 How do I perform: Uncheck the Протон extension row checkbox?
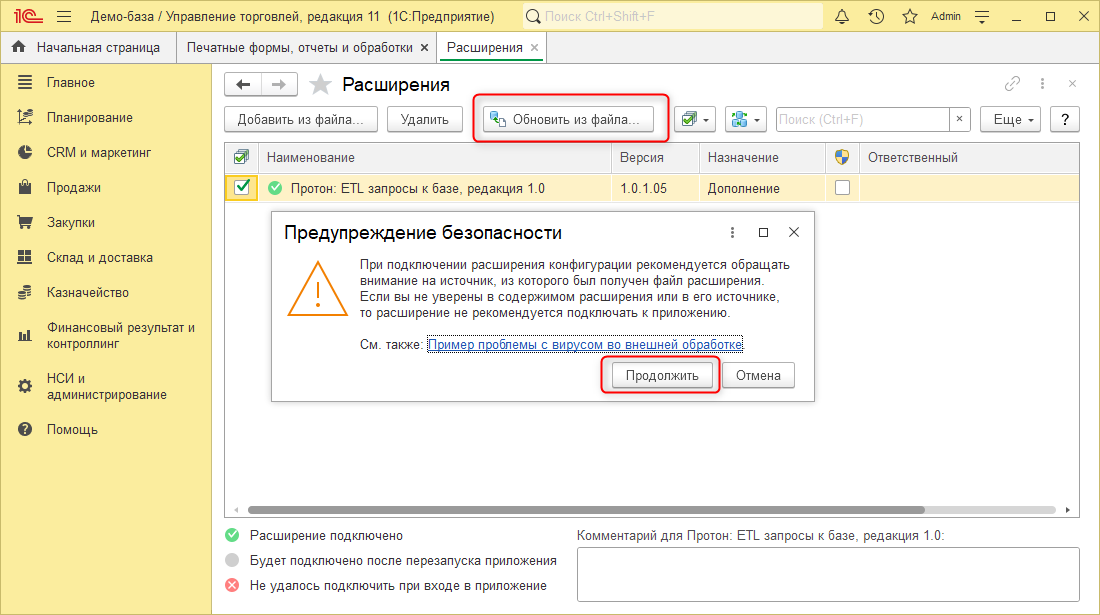point(242,188)
